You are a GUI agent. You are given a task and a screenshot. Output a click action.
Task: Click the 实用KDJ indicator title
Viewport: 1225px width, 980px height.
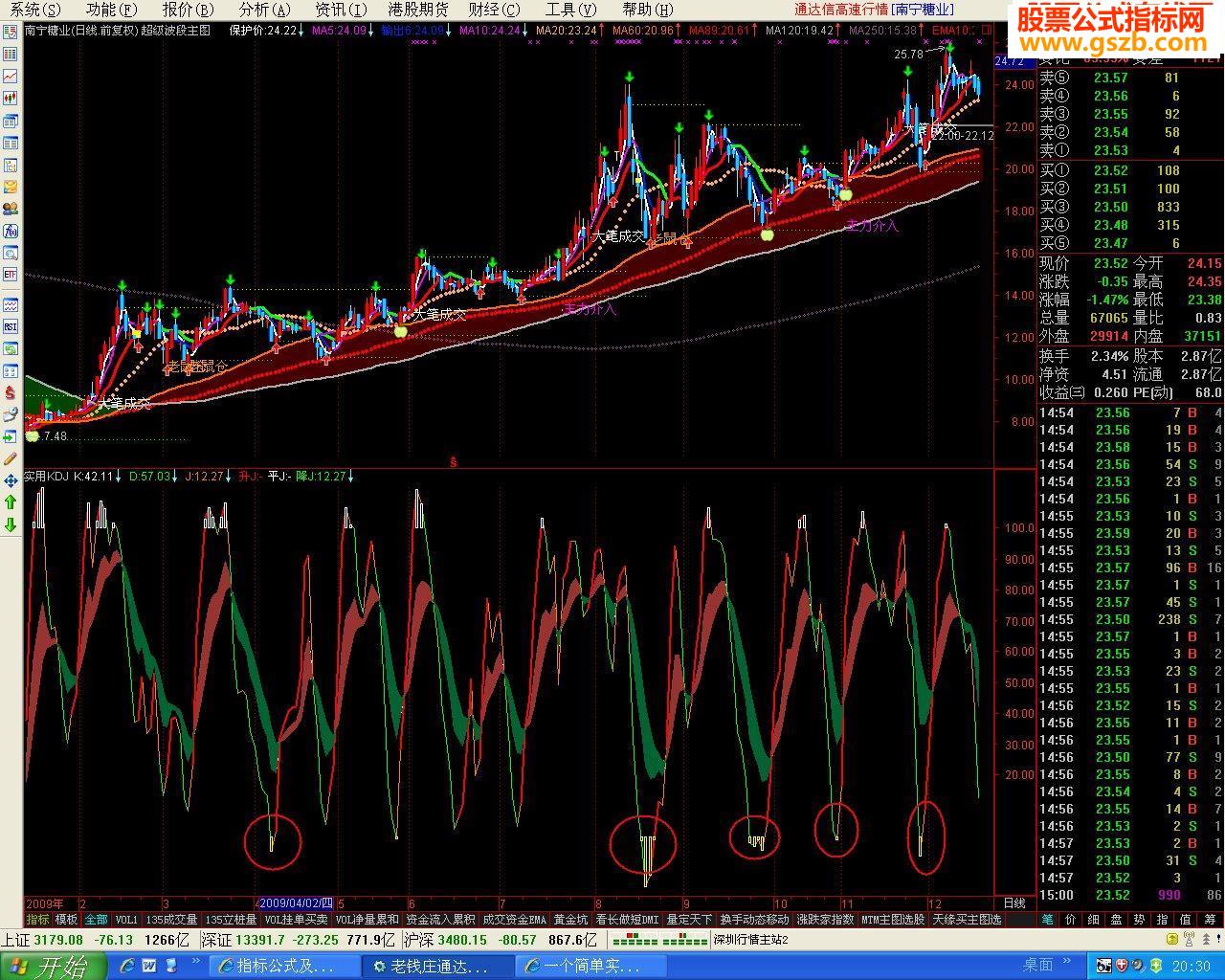point(47,476)
